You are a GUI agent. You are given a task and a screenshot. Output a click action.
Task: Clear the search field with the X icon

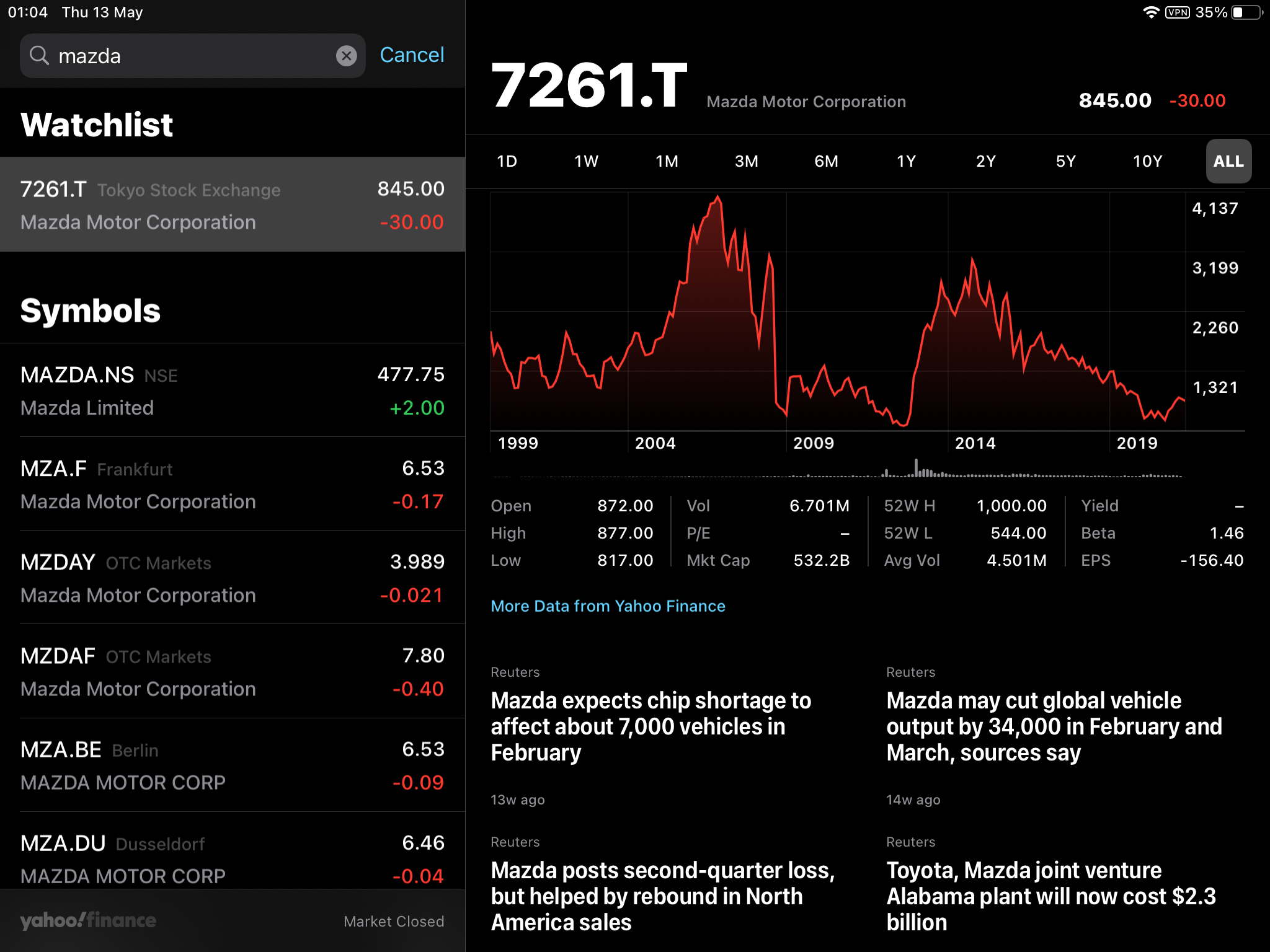click(346, 56)
